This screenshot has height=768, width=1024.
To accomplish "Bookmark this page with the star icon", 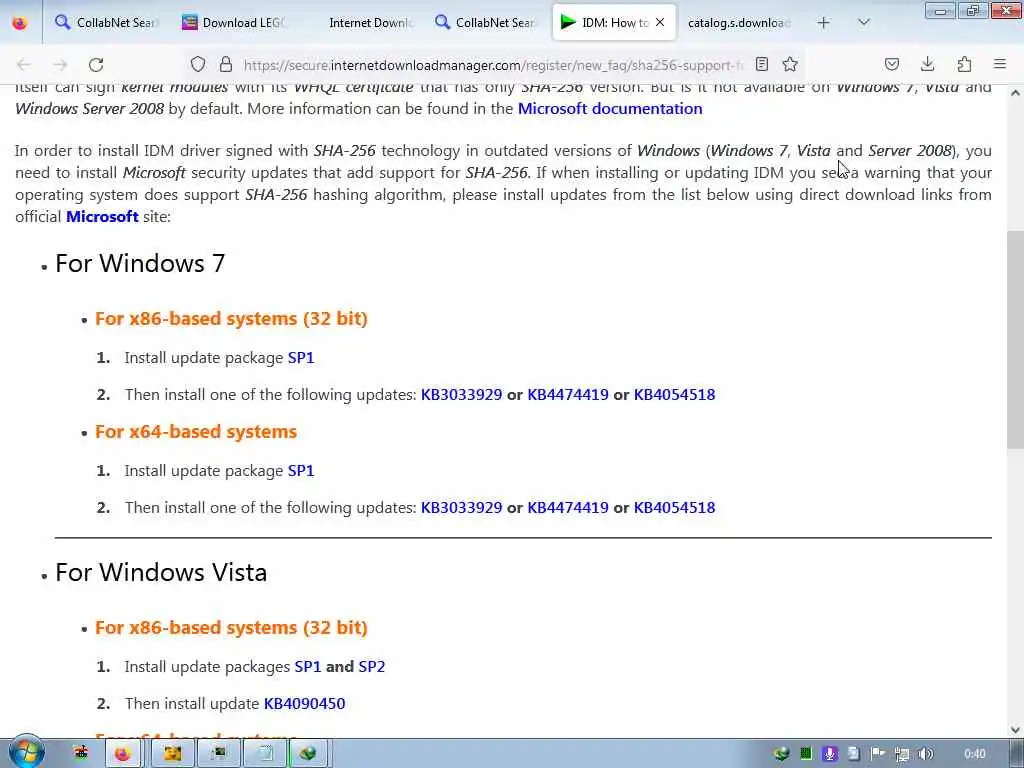I will tap(790, 64).
